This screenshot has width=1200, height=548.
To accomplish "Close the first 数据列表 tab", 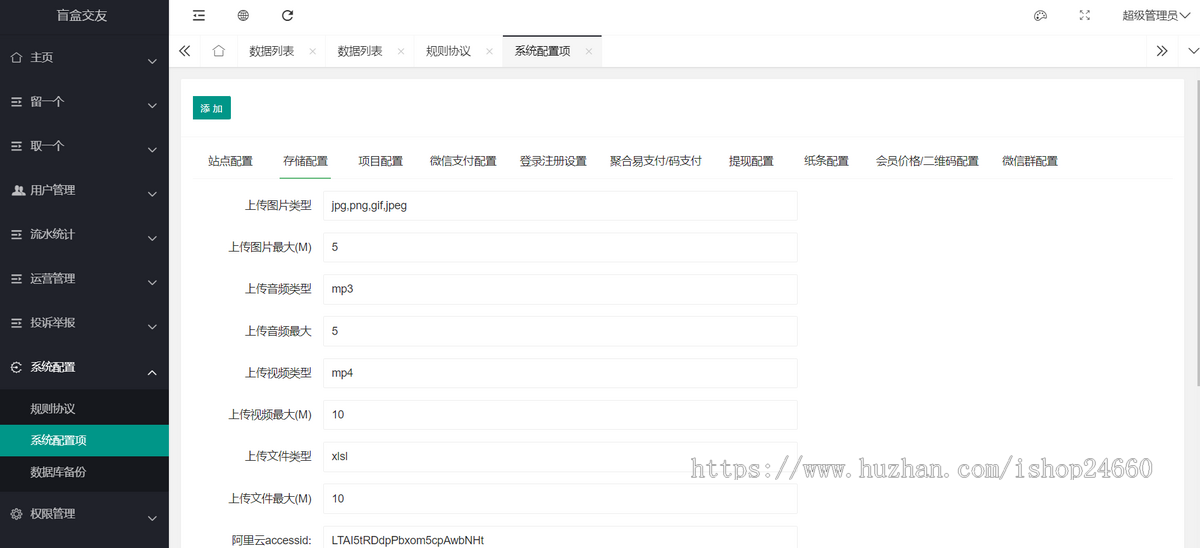I will click(x=312, y=51).
